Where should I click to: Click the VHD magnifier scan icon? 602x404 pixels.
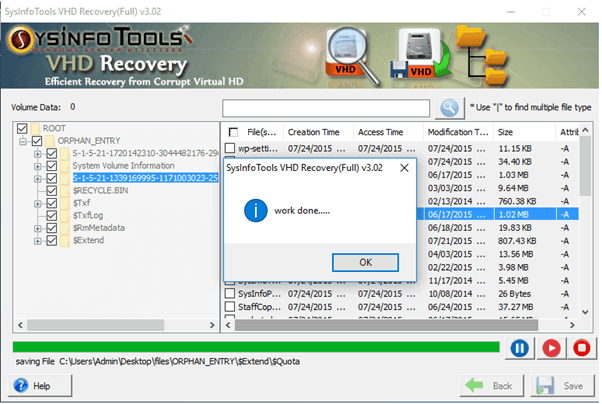pos(351,56)
